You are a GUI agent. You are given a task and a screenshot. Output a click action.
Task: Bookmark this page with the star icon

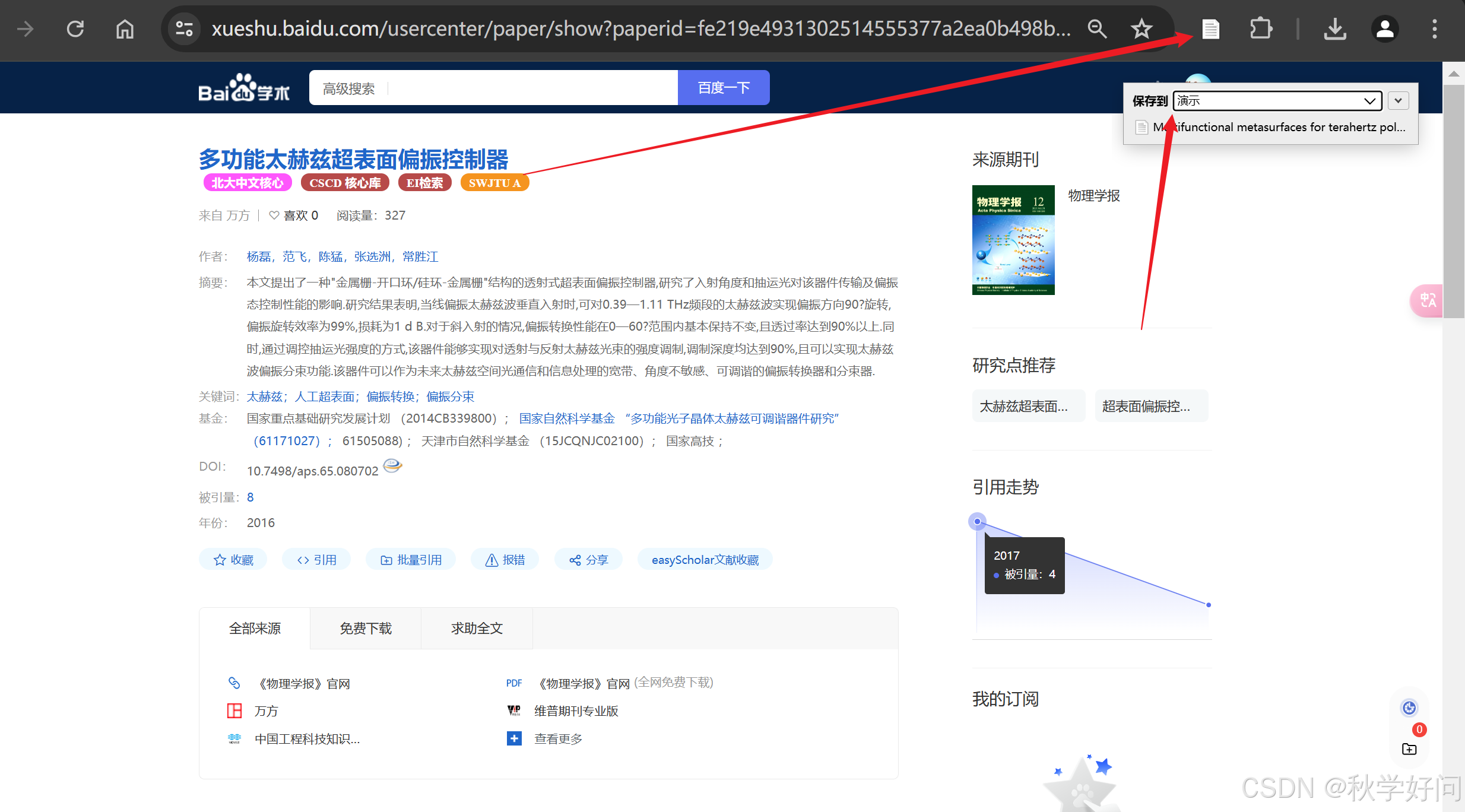click(x=1141, y=28)
